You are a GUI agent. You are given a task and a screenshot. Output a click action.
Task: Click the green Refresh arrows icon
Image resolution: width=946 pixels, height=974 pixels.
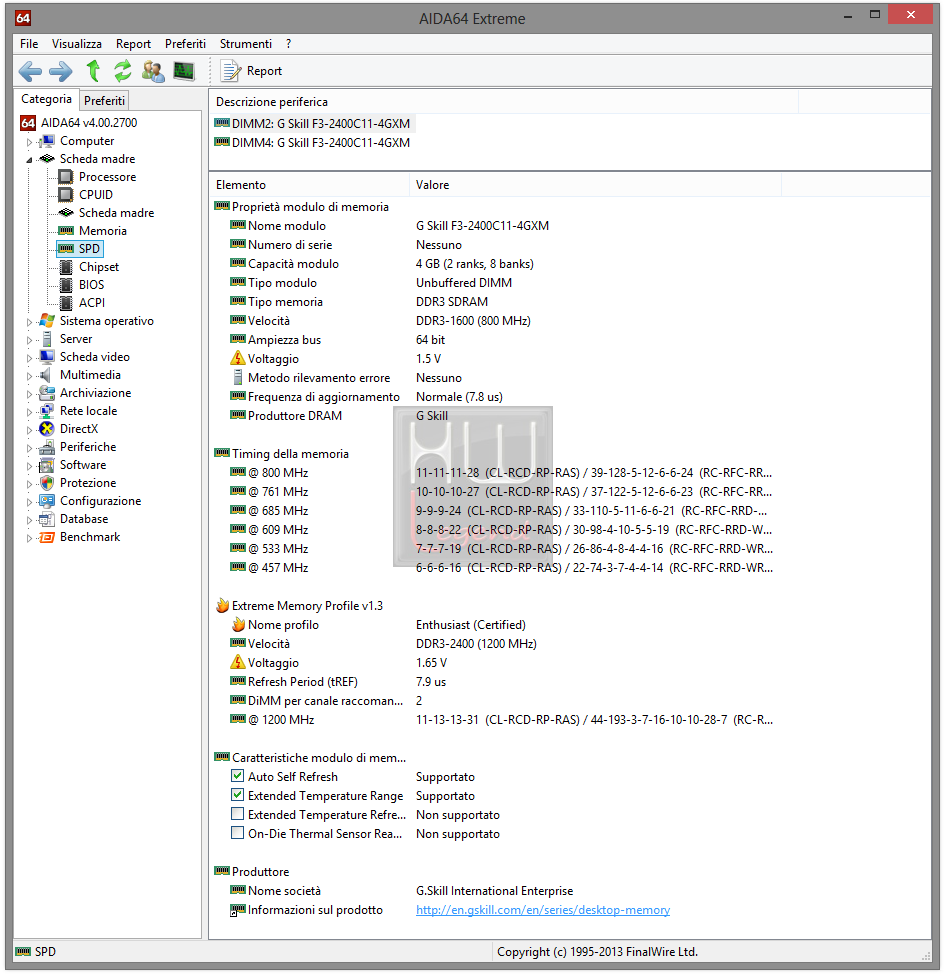pos(123,71)
